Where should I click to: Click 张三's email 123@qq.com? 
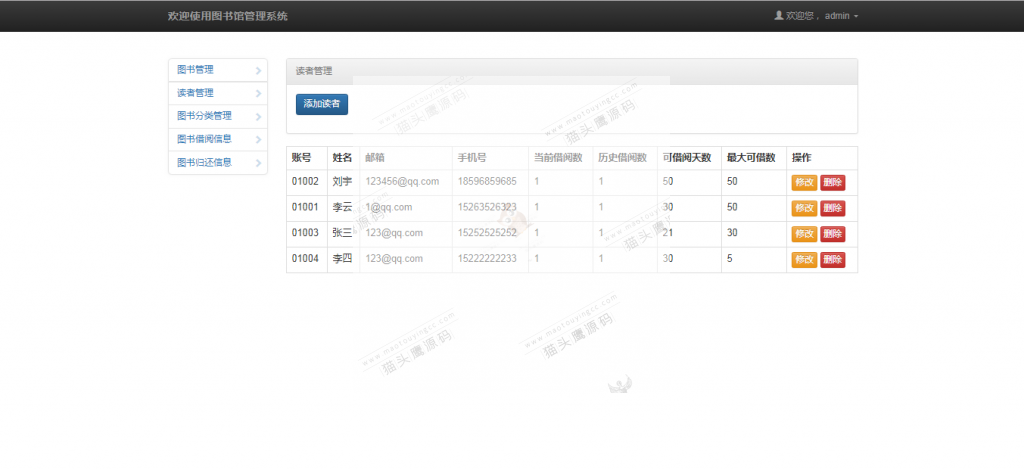point(394,232)
